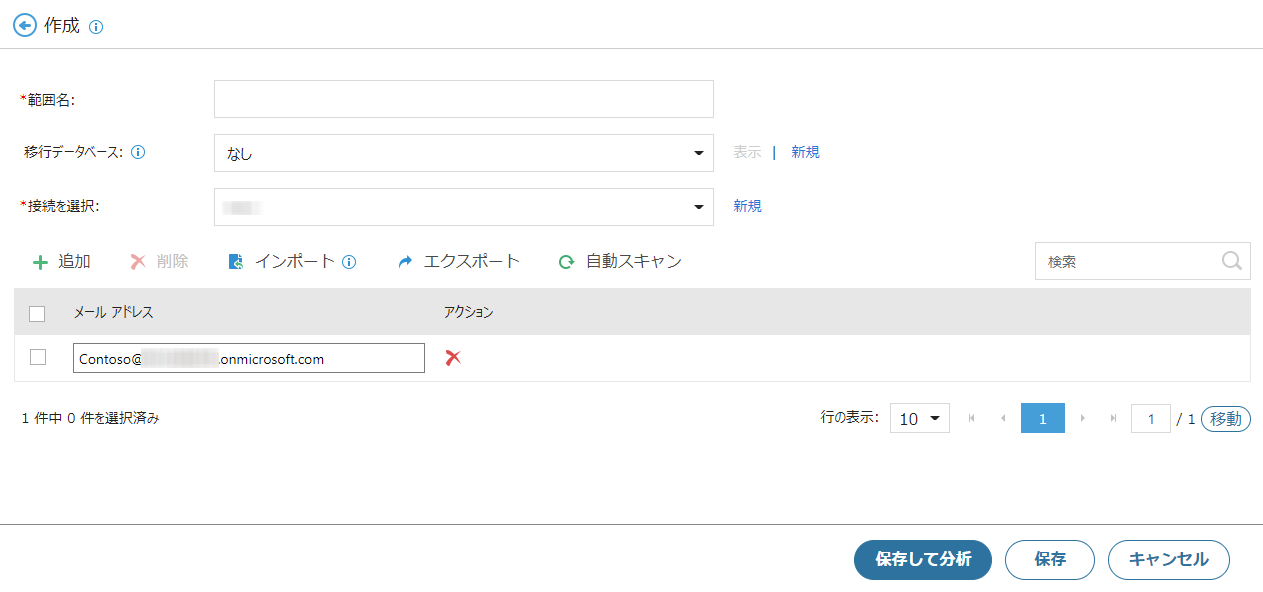Click 新規 link next to 接続を選択
Image resolution: width=1263 pixels, height=592 pixels.
pos(747,206)
